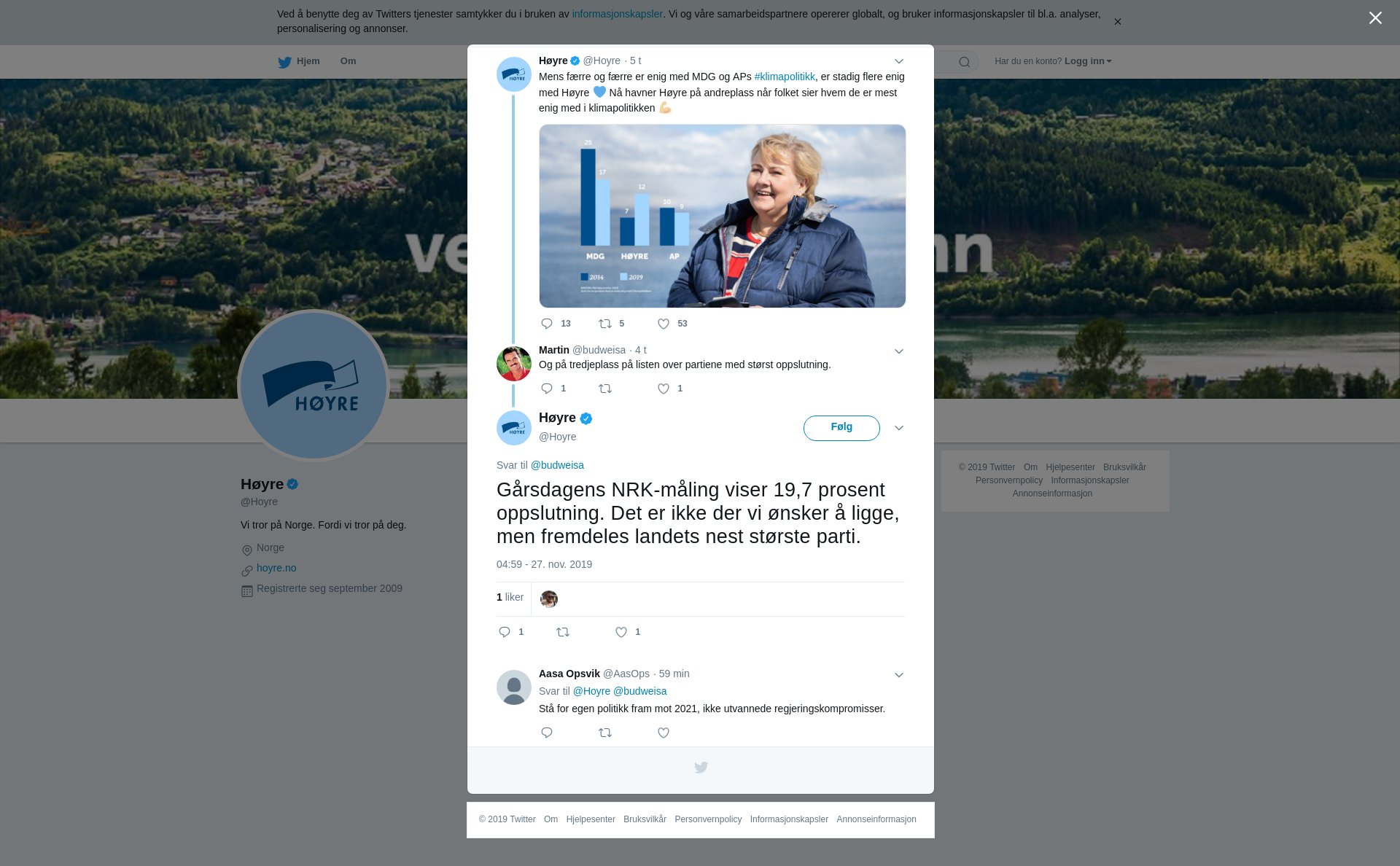Like the main NRK-måling tweet
Screen dimensions: 1400x866
coord(621,633)
